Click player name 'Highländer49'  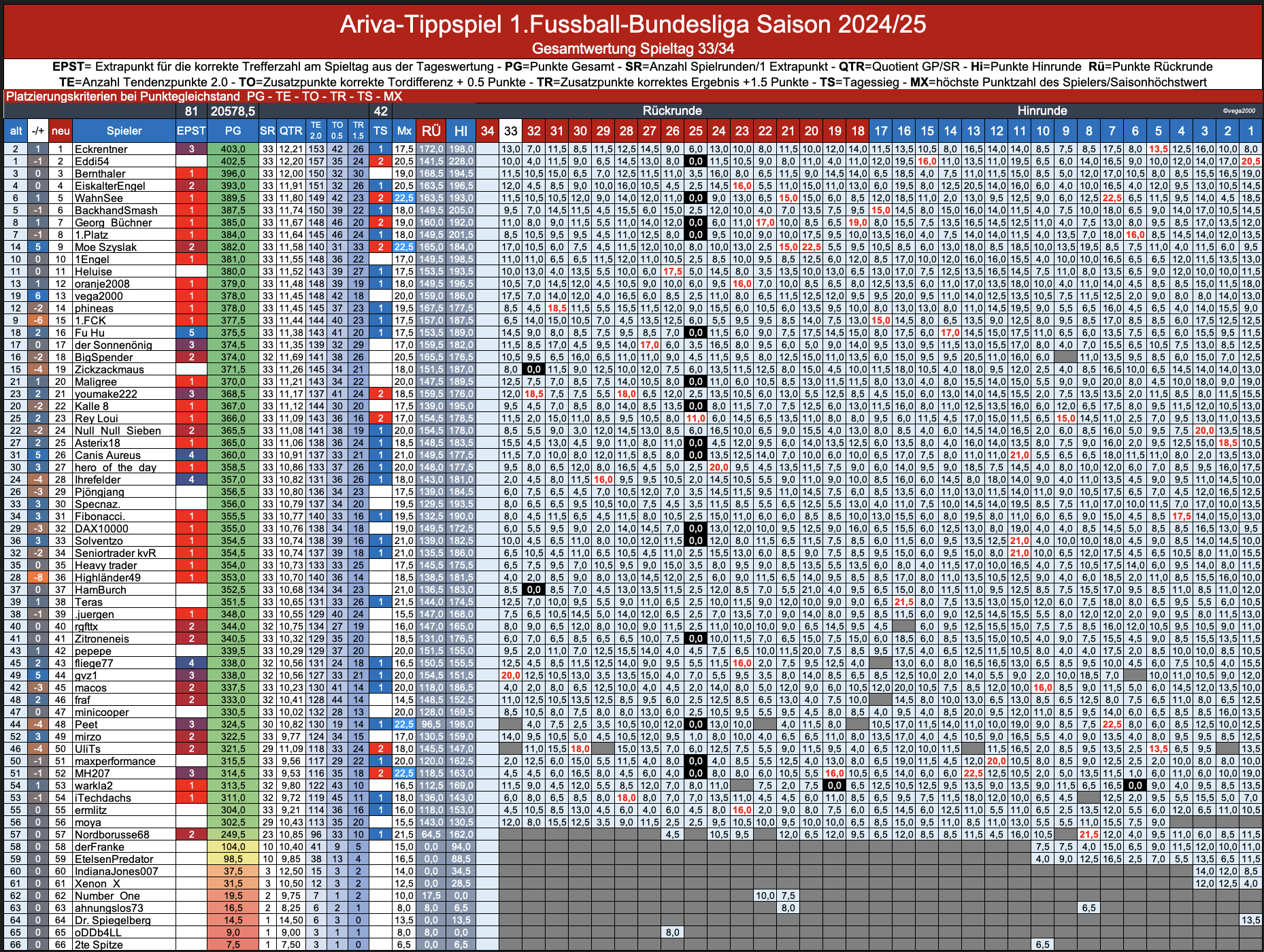pos(107,577)
